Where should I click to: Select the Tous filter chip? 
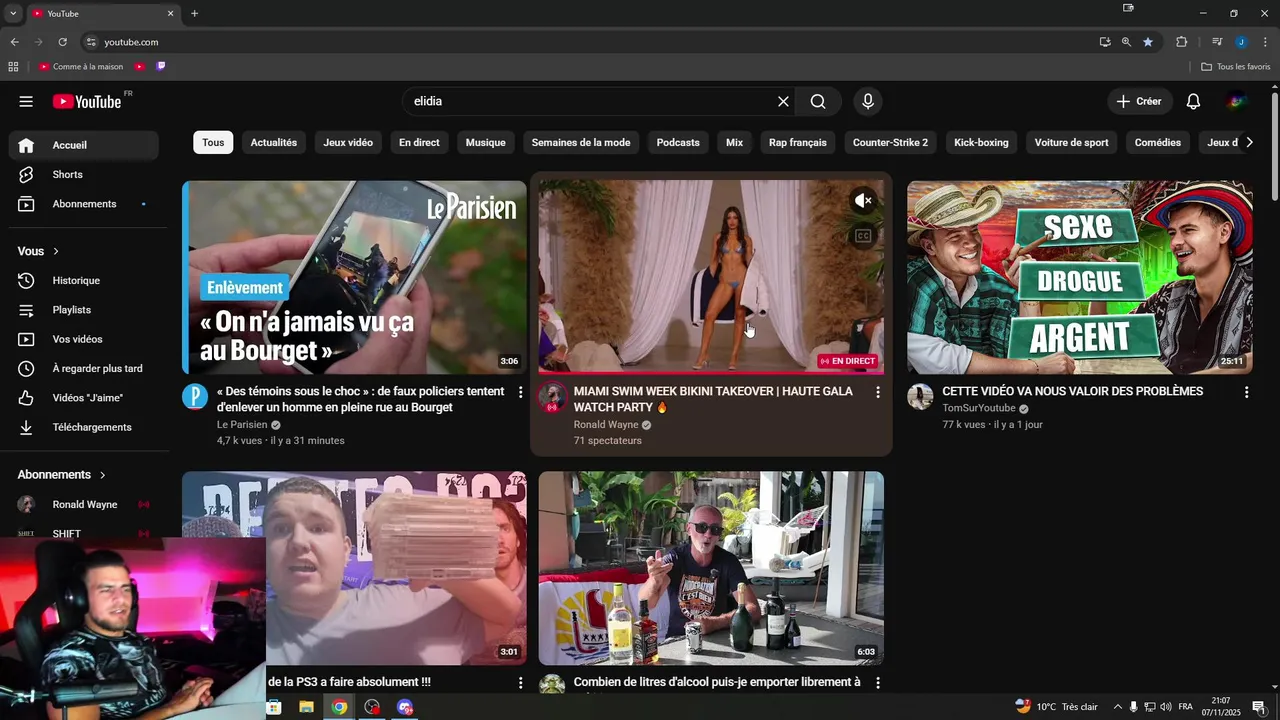[213, 142]
